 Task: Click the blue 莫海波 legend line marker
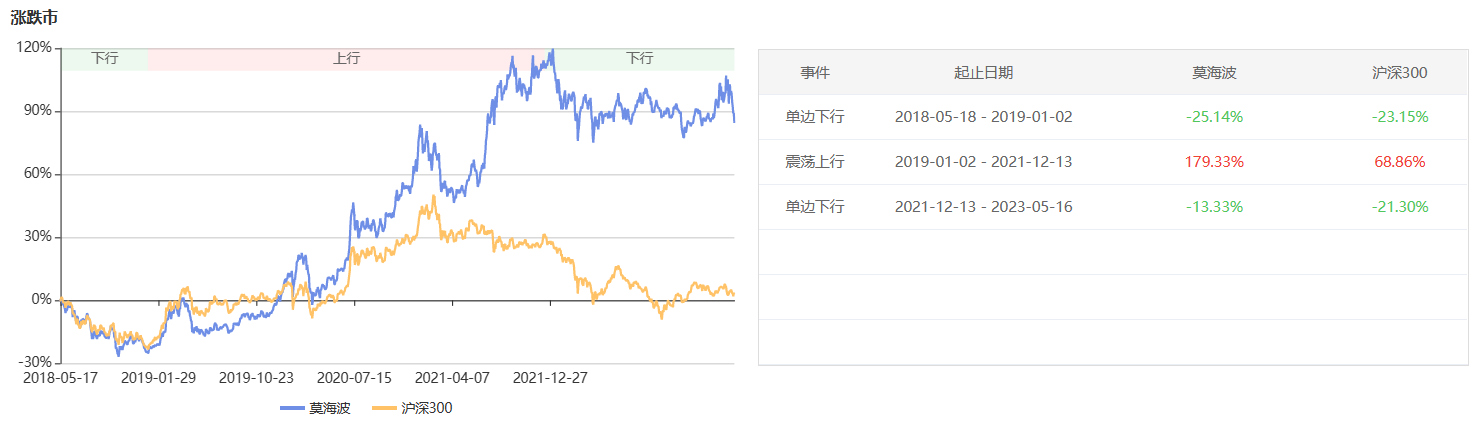pyautogui.click(x=292, y=408)
